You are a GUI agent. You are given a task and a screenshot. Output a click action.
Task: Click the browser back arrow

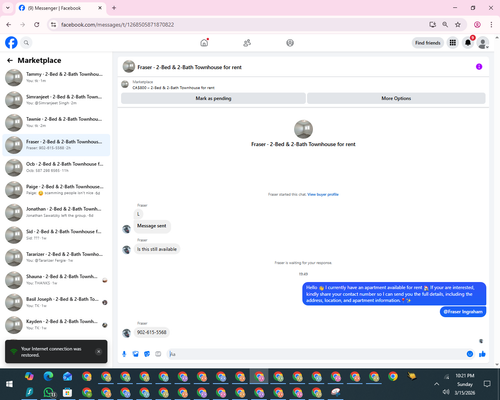pos(9,24)
